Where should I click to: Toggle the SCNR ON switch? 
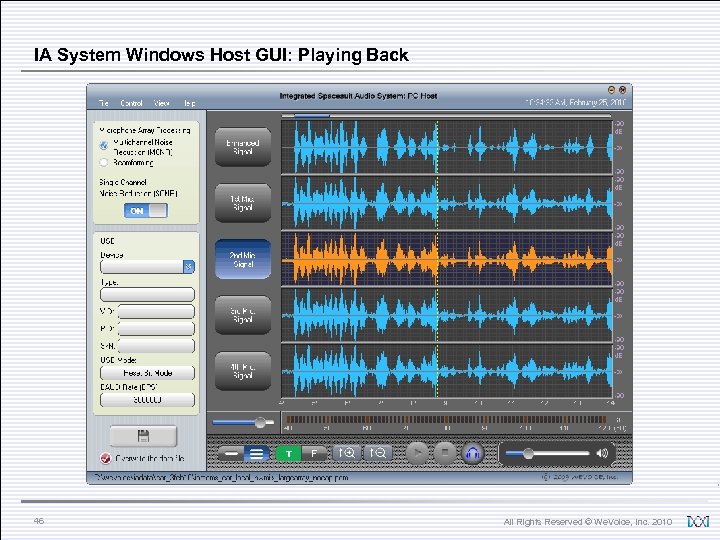click(146, 211)
